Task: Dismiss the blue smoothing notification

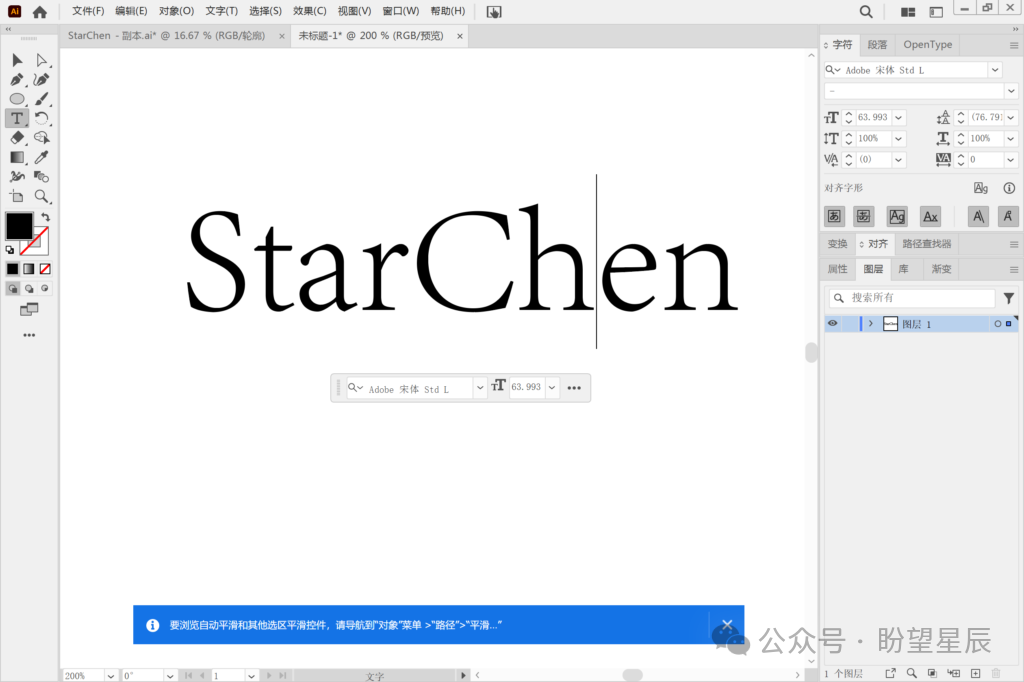Action: [727, 624]
